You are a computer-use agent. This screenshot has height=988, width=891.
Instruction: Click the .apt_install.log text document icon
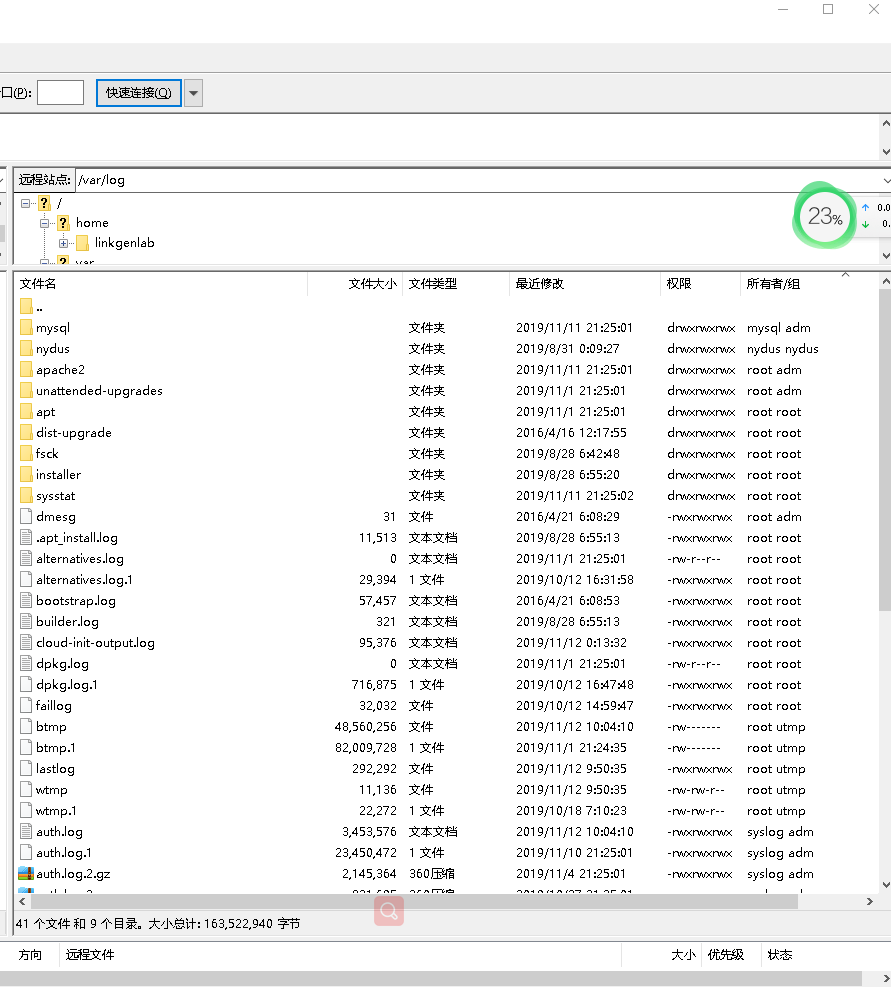(26, 537)
